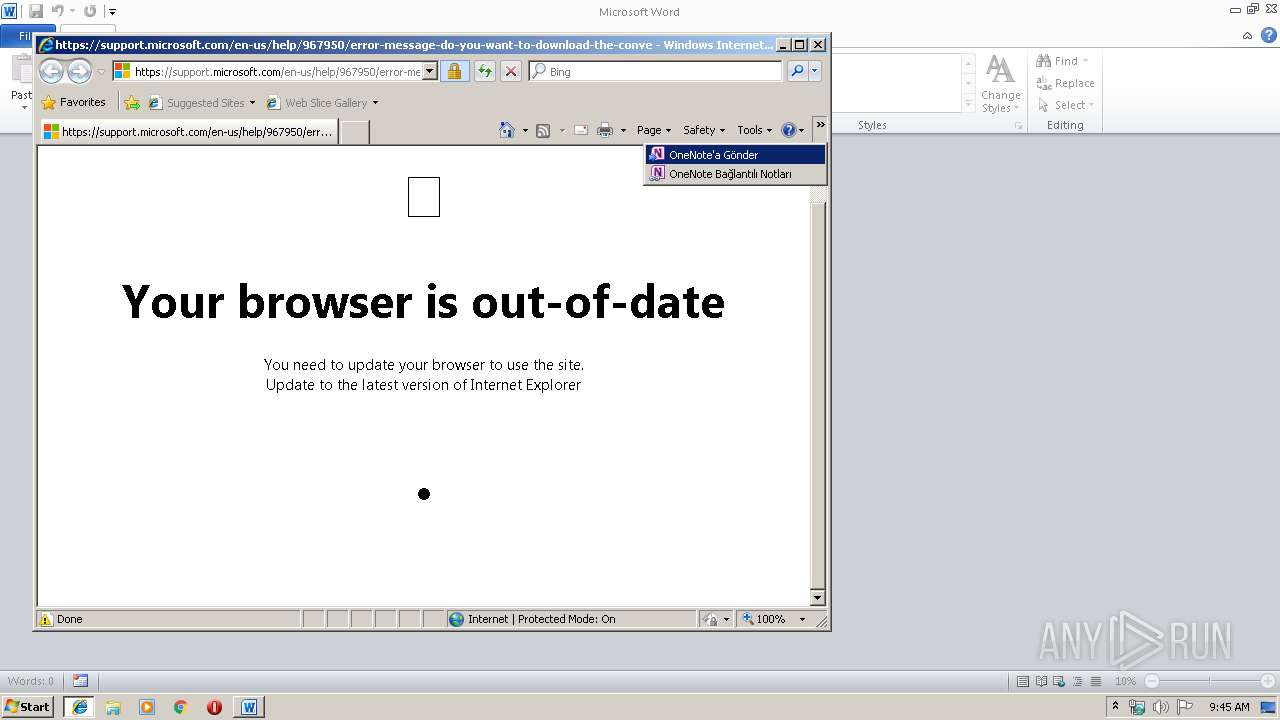This screenshot has width=1280, height=720.
Task: Click Select in Word Editing group
Action: click(x=1066, y=105)
